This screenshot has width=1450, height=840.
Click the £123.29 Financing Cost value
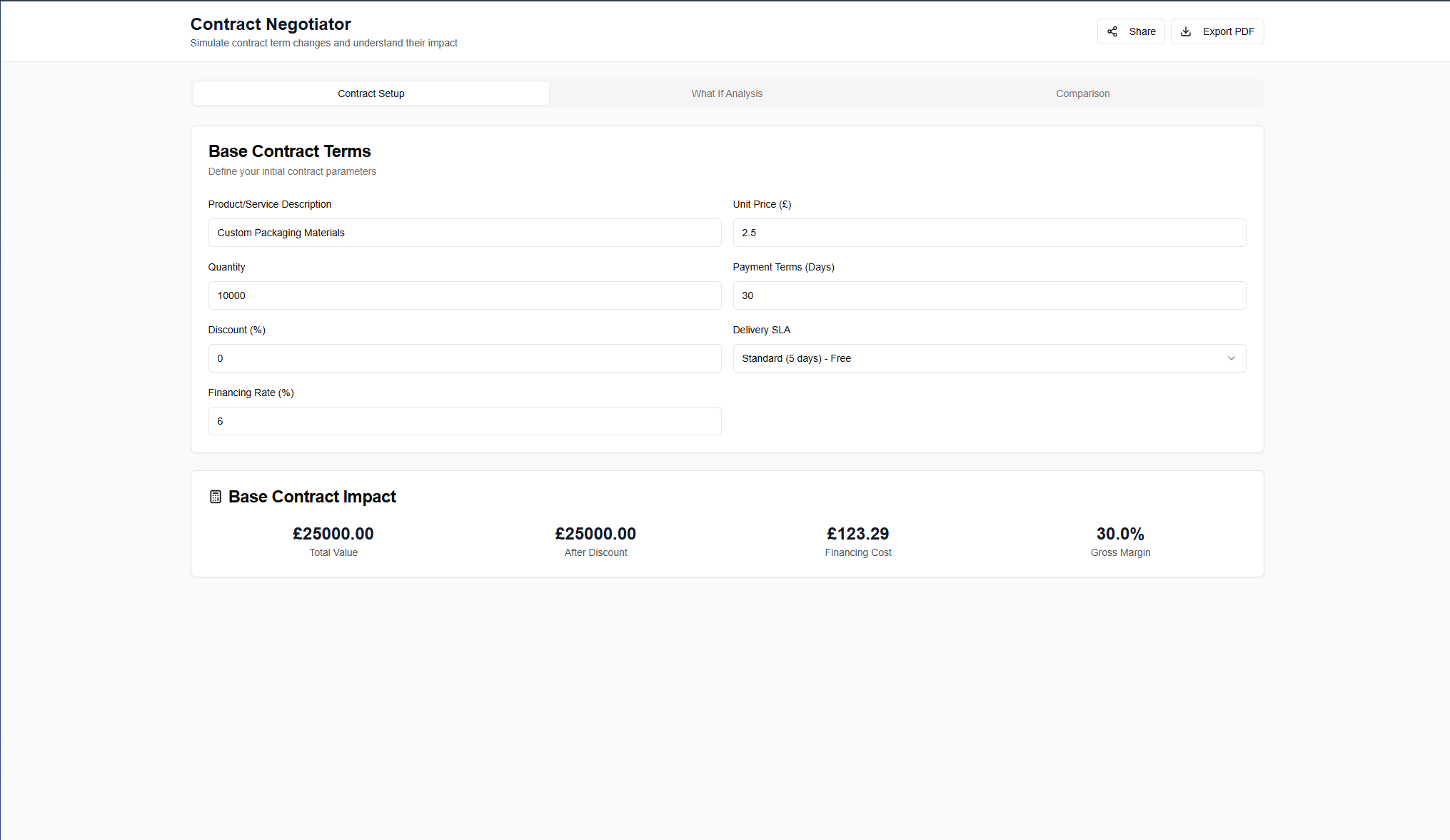(857, 534)
